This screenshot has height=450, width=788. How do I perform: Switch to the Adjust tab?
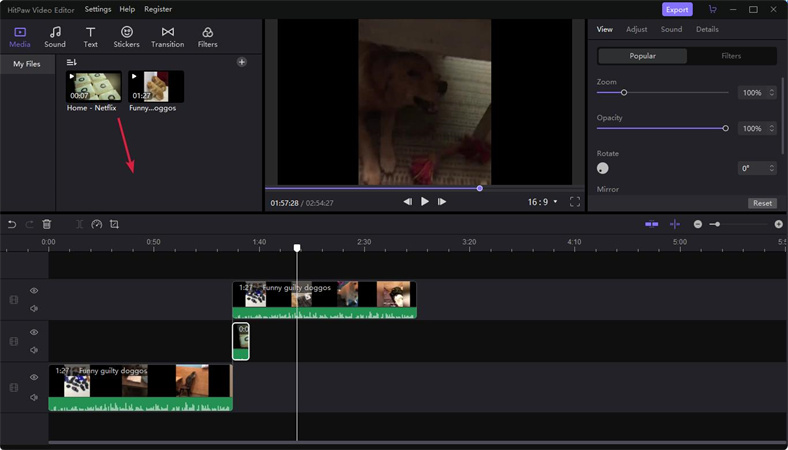(x=636, y=30)
